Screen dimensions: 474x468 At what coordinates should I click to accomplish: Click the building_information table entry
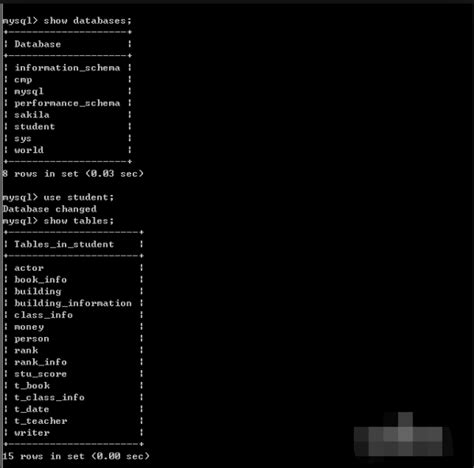(x=73, y=303)
